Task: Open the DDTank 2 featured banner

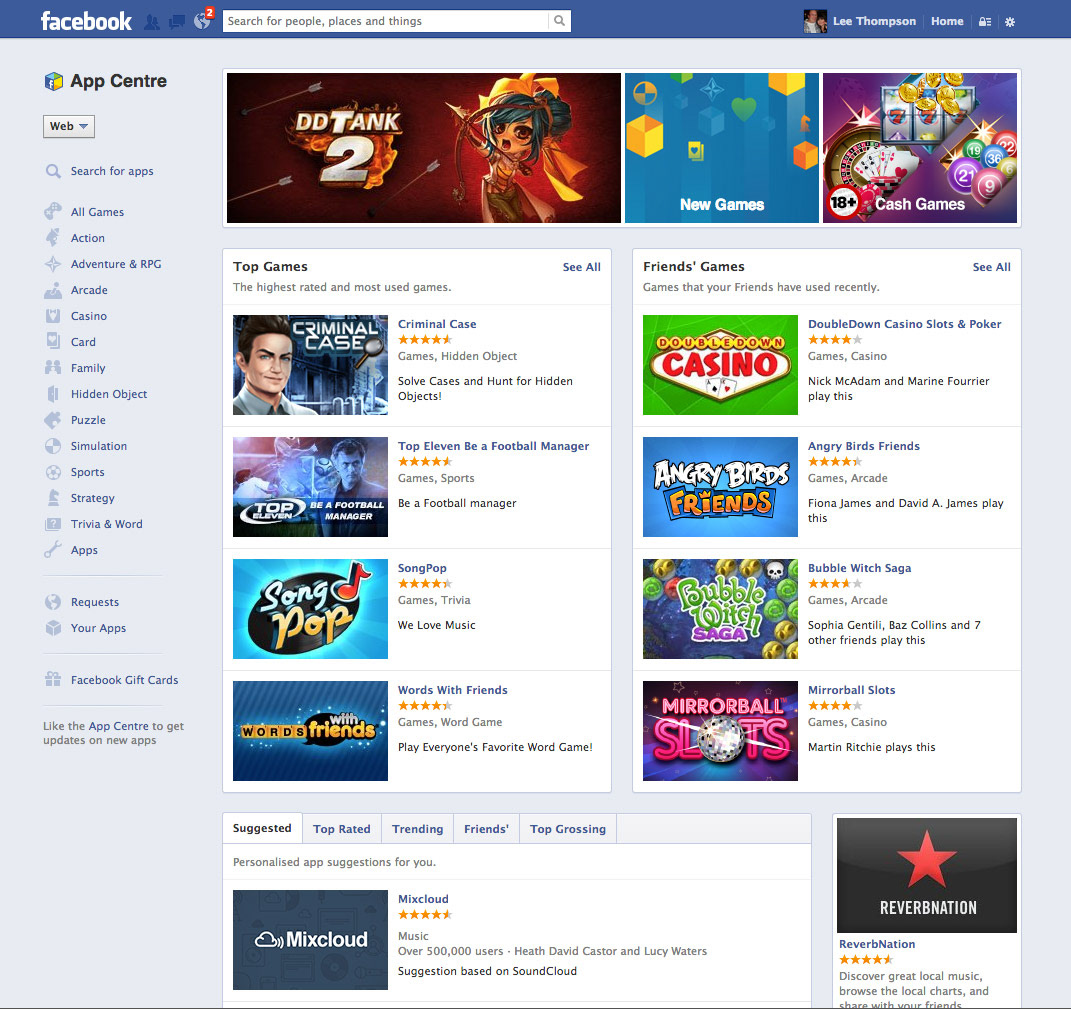Action: pos(423,148)
